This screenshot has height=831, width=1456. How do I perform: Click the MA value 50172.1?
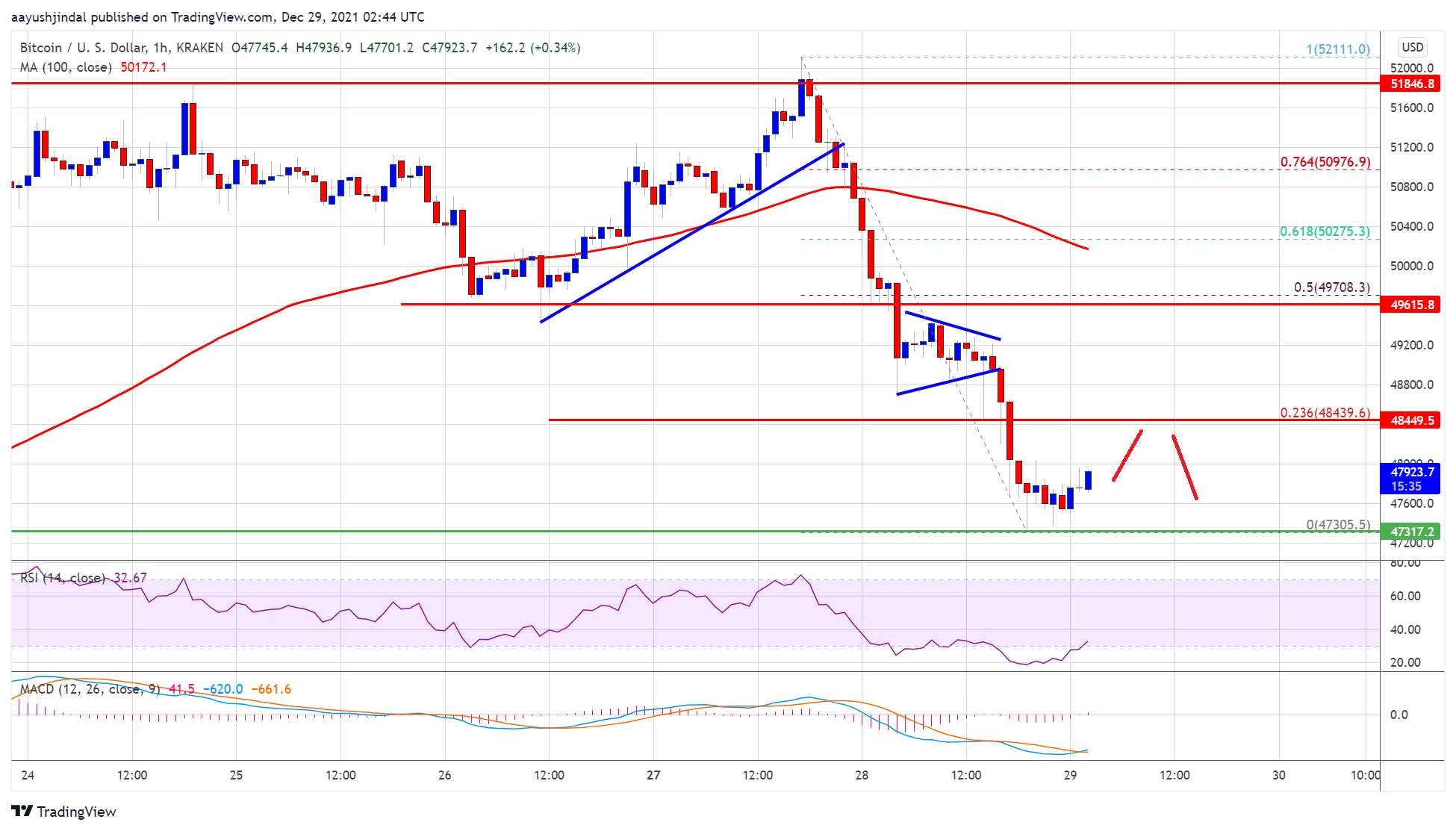[143, 67]
